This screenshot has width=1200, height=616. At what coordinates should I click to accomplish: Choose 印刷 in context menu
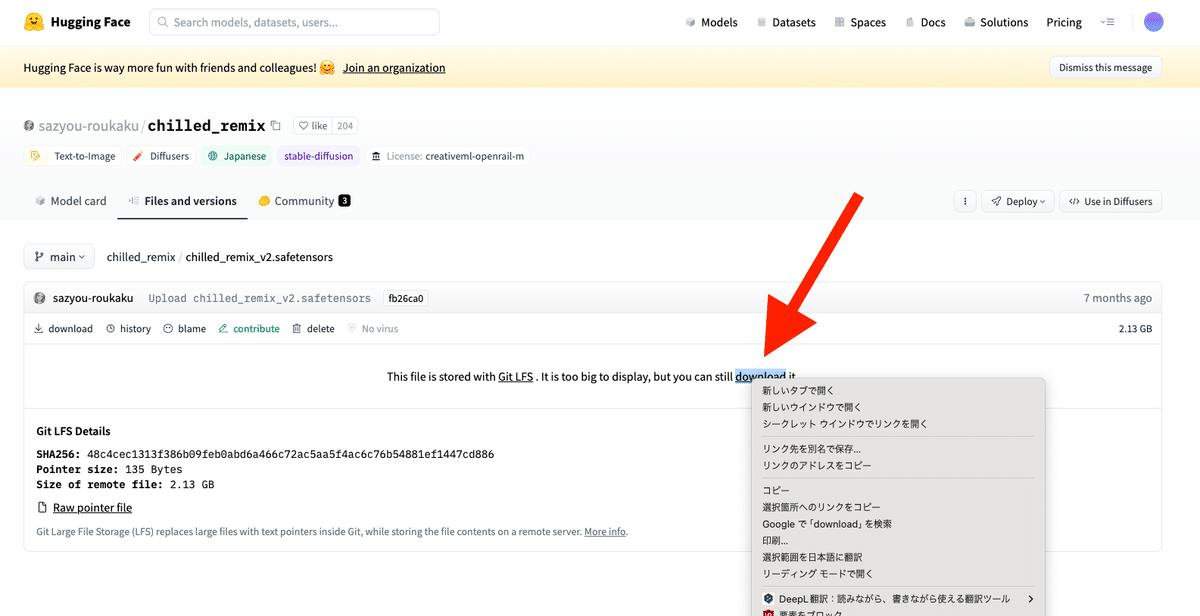point(896,541)
